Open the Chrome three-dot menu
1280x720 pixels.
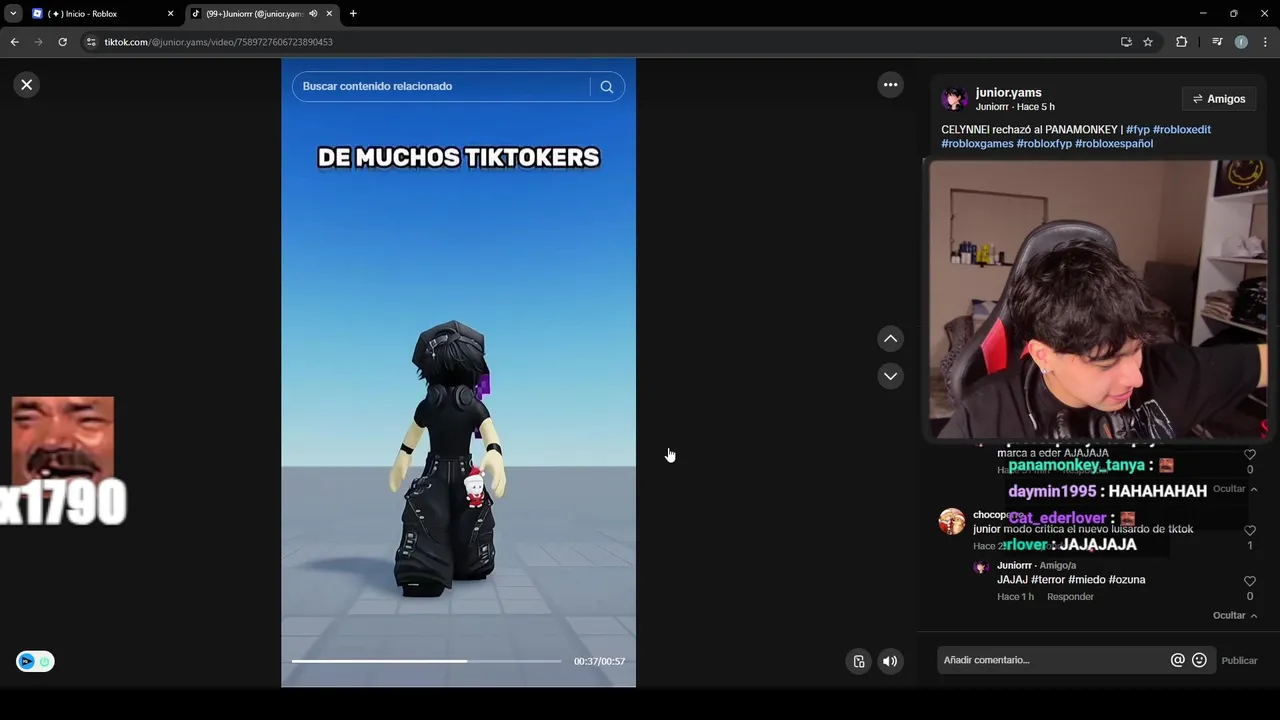1265,42
